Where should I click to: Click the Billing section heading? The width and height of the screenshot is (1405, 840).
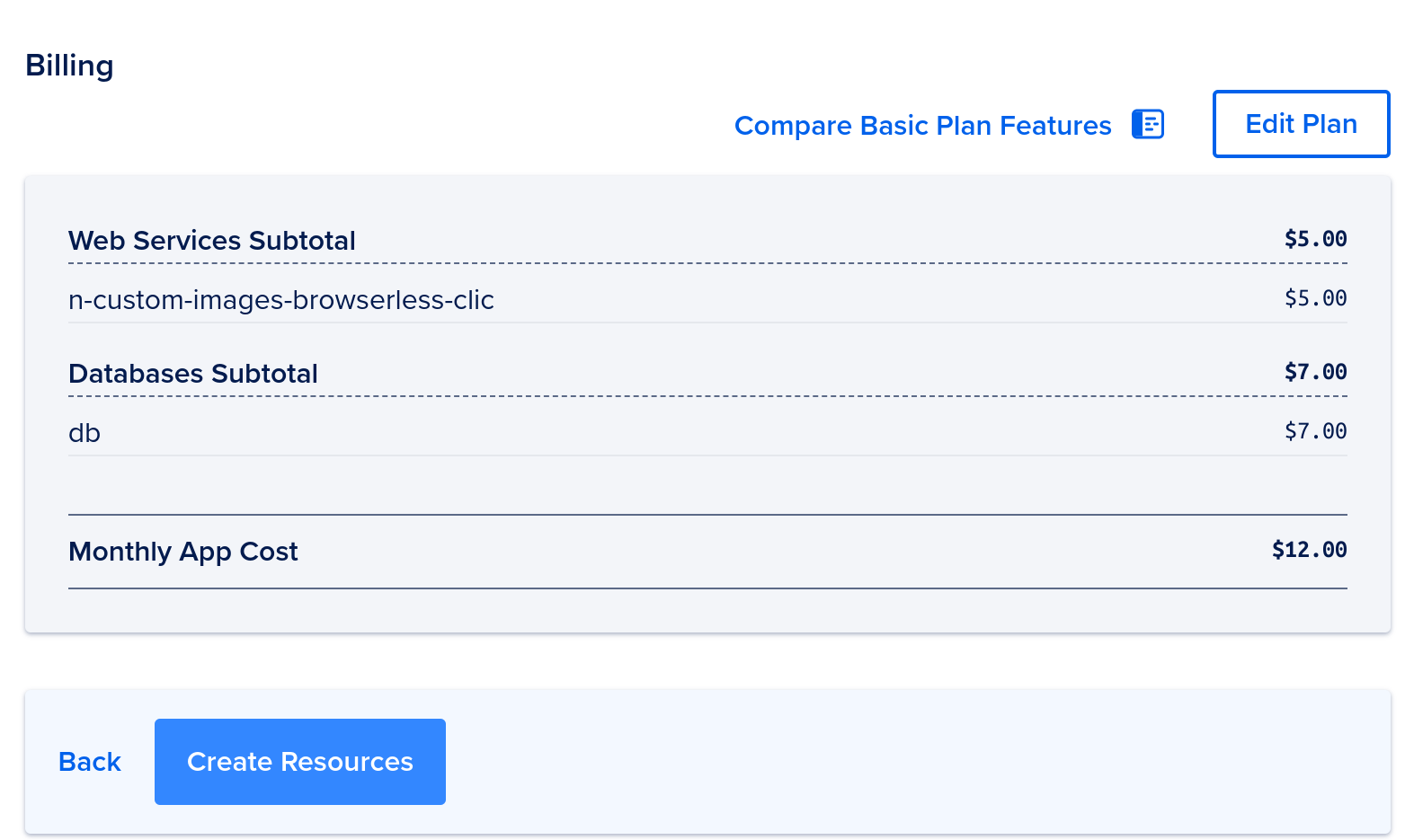pyautogui.click(x=69, y=66)
